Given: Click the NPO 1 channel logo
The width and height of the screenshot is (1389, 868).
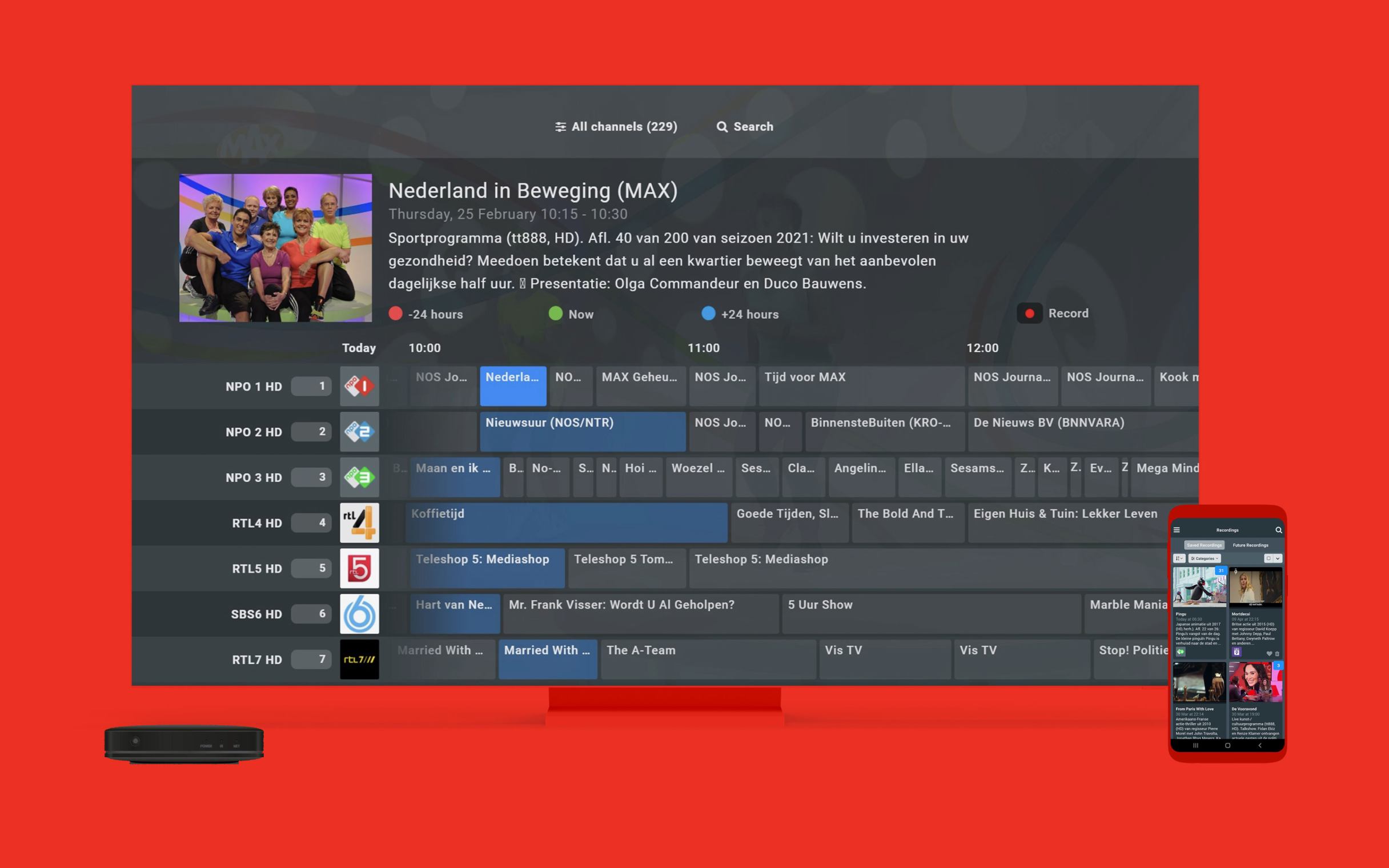Looking at the screenshot, I should (359, 386).
